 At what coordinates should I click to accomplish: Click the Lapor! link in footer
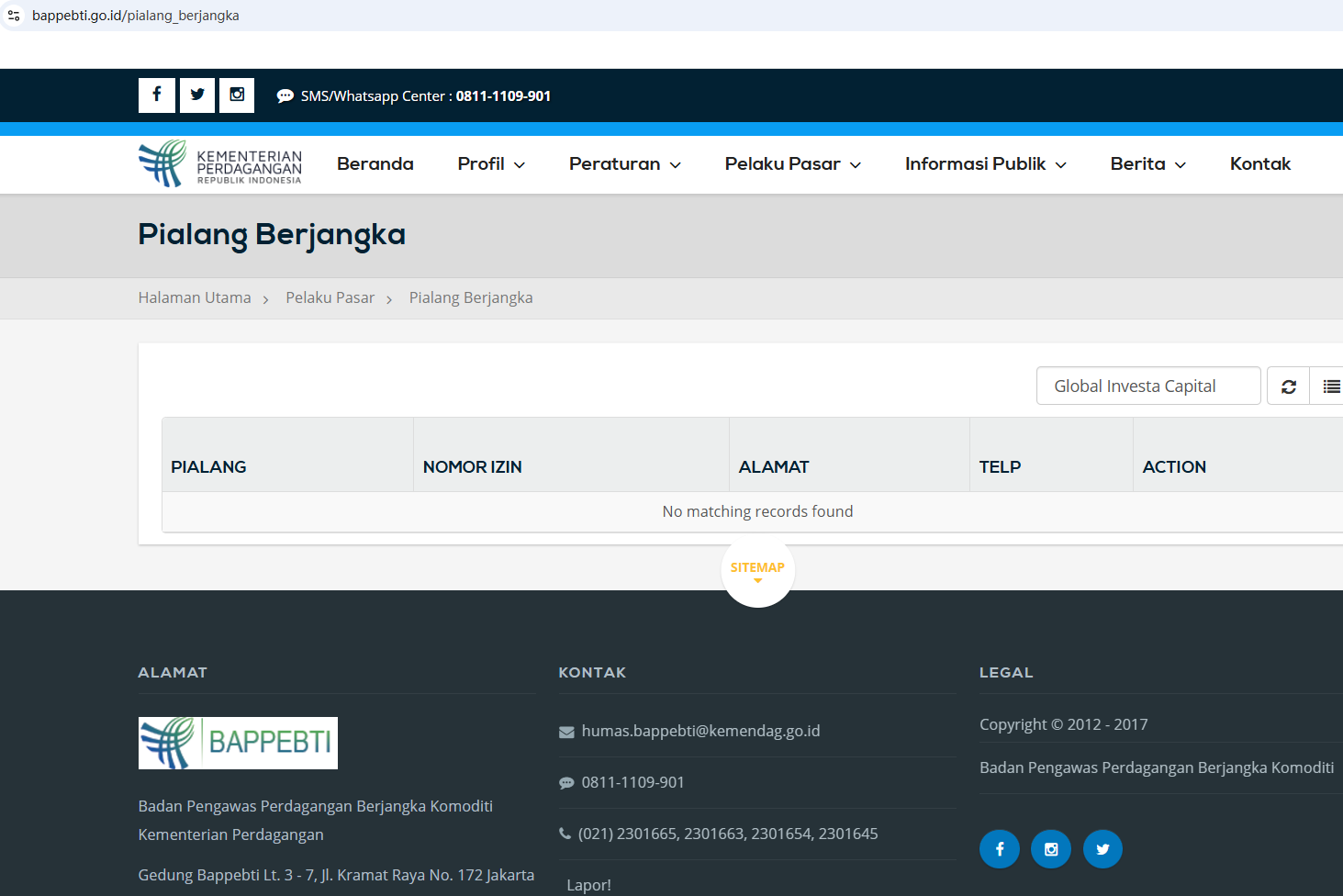click(x=588, y=885)
